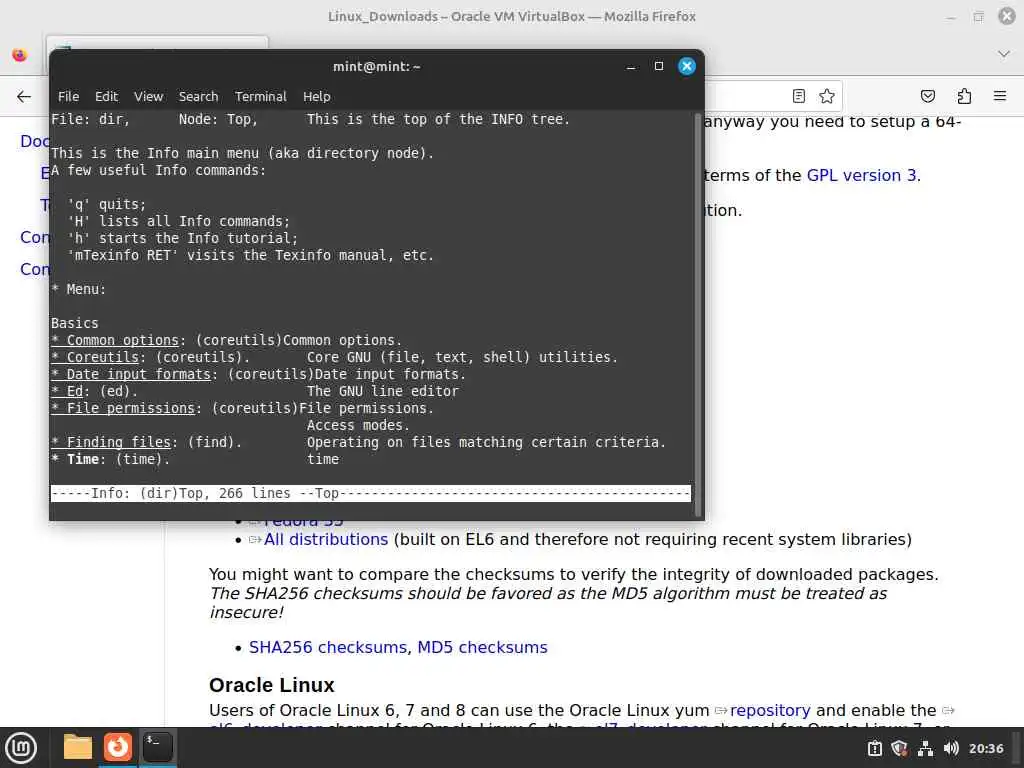Click the terminal vertical scrollbar
Image resolution: width=1024 pixels, height=768 pixels.
698,313
